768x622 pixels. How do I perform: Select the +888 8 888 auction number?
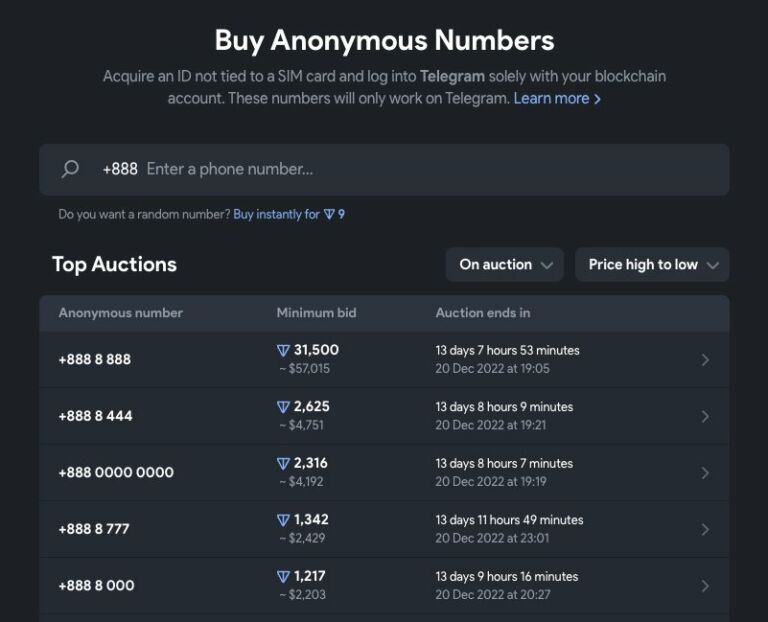tap(95, 359)
